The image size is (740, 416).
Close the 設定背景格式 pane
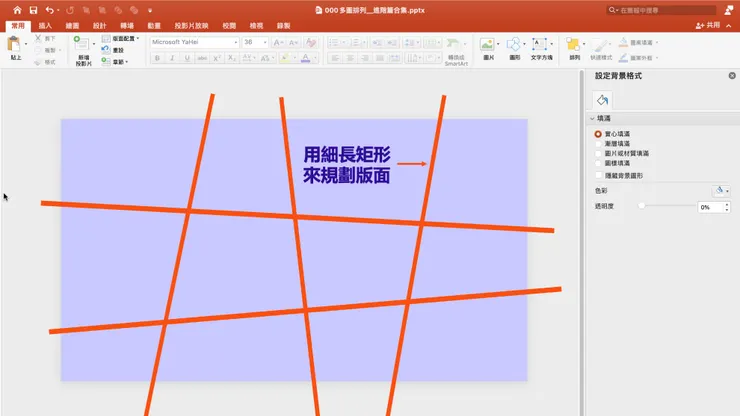tap(732, 76)
